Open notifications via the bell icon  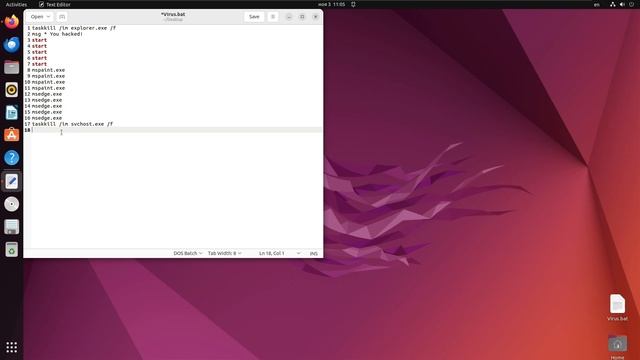pyautogui.click(x=353, y=4)
